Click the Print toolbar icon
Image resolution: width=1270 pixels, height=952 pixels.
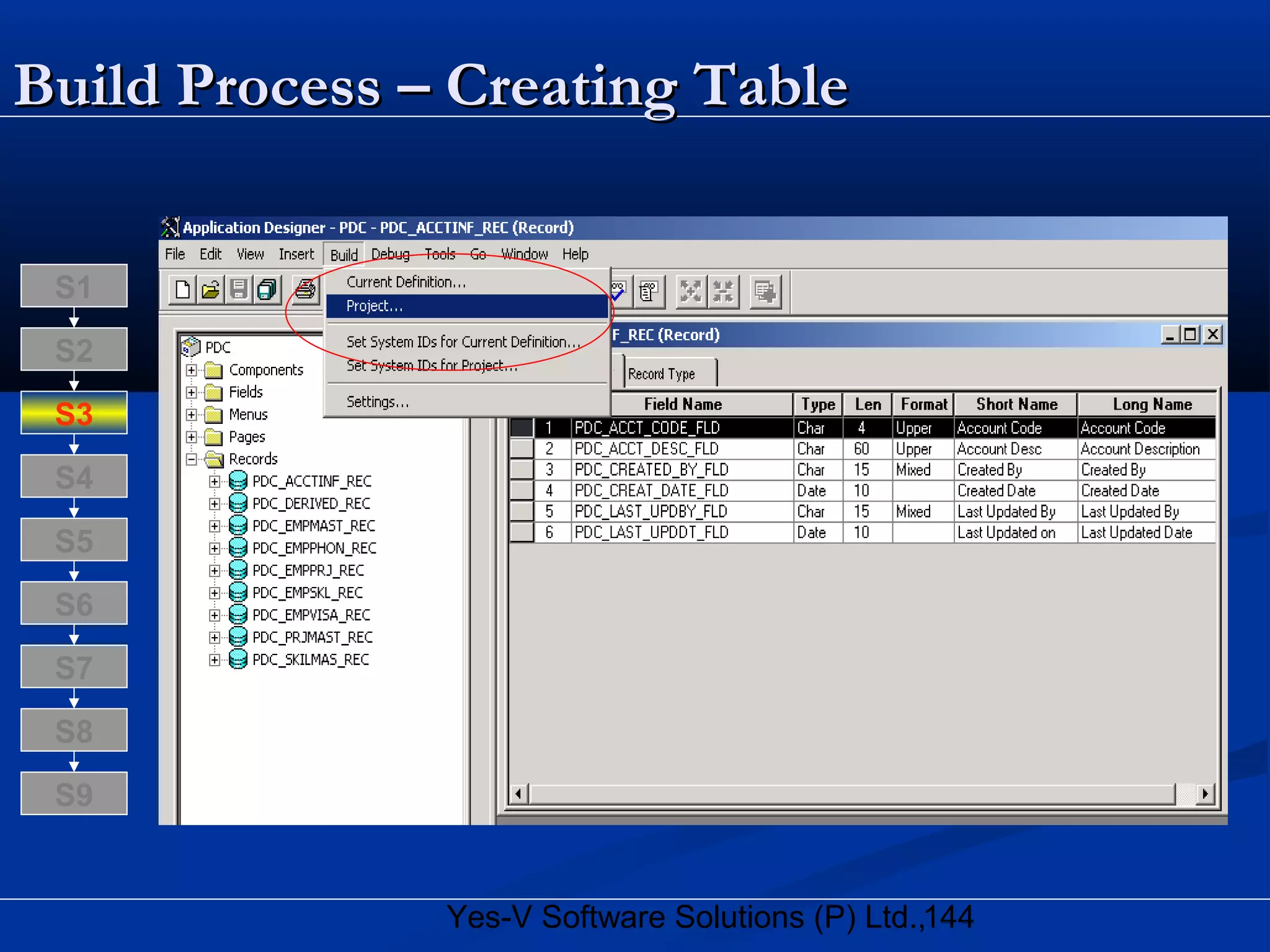point(306,290)
